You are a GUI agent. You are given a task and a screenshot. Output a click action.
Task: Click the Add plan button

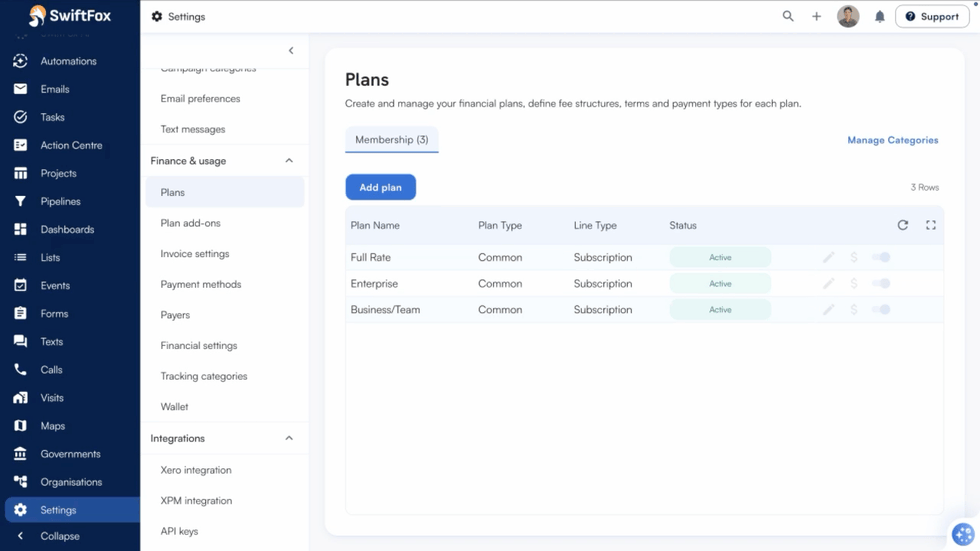tap(381, 187)
